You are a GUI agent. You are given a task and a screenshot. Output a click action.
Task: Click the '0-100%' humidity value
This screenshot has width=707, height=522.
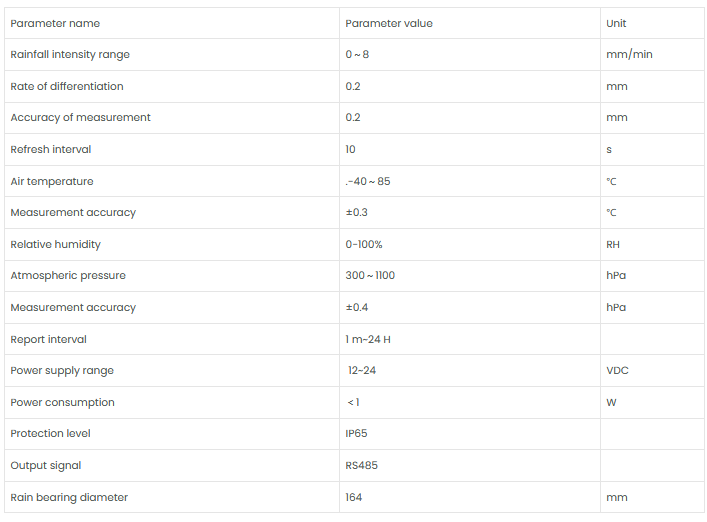(364, 244)
